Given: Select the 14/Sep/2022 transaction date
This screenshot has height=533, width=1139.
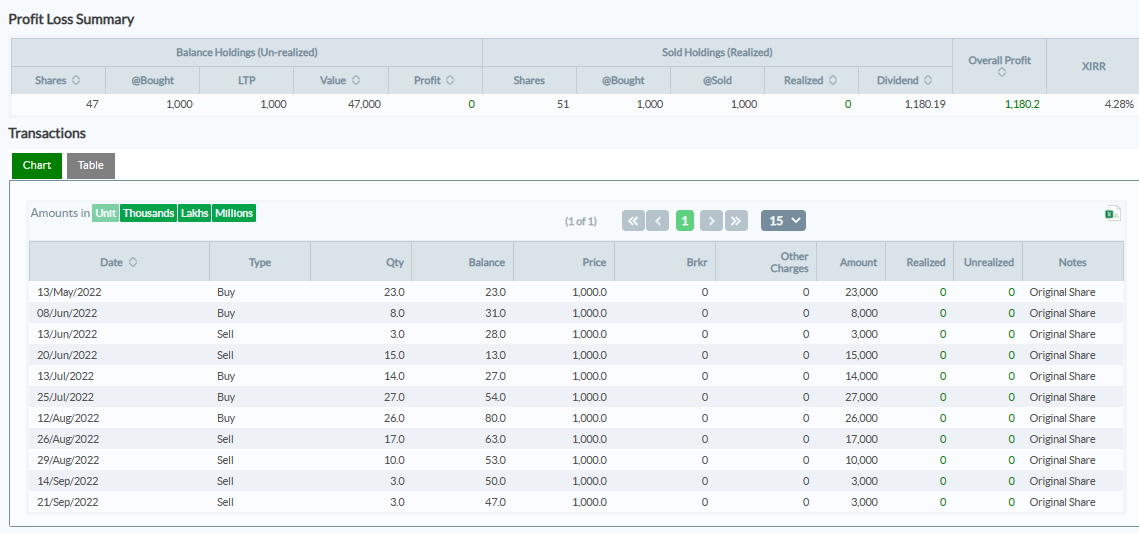Looking at the screenshot, I should click(x=68, y=481).
